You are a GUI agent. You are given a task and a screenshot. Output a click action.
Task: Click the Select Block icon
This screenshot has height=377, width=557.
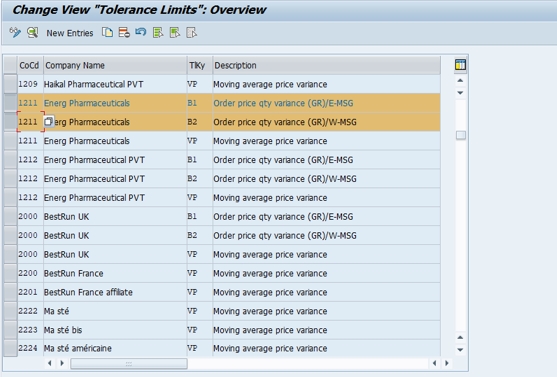pyautogui.click(x=175, y=33)
